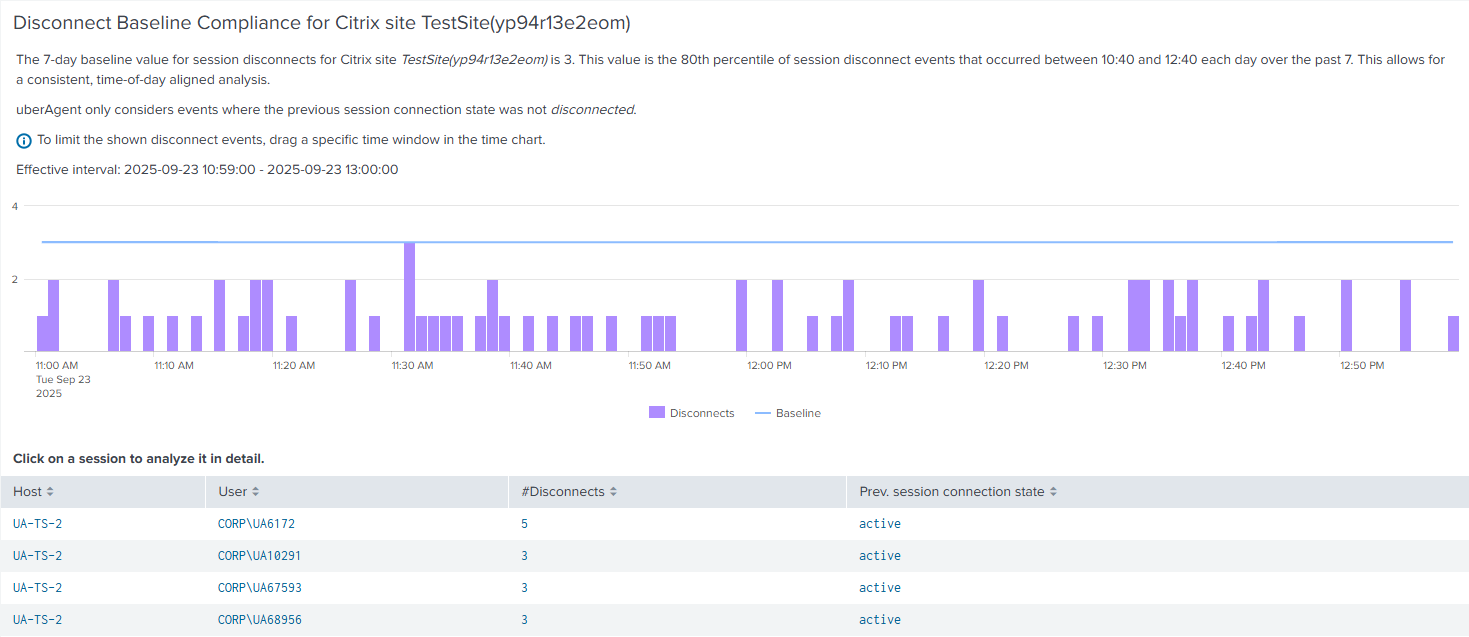This screenshot has width=1469, height=637.
Task: Click the disconnect count 5 in first row
Action: [x=525, y=524]
